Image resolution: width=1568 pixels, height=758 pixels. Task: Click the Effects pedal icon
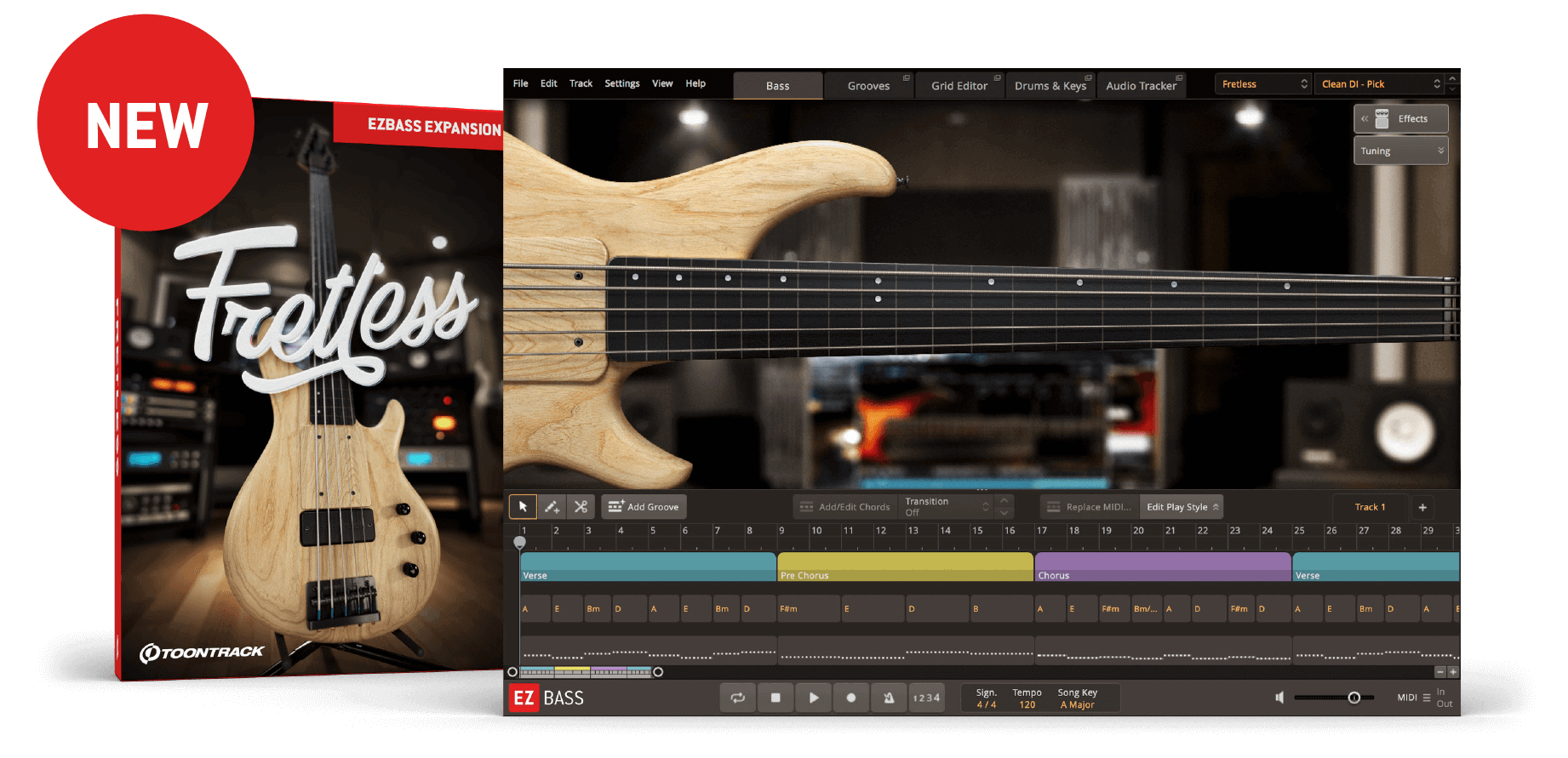tap(1382, 119)
